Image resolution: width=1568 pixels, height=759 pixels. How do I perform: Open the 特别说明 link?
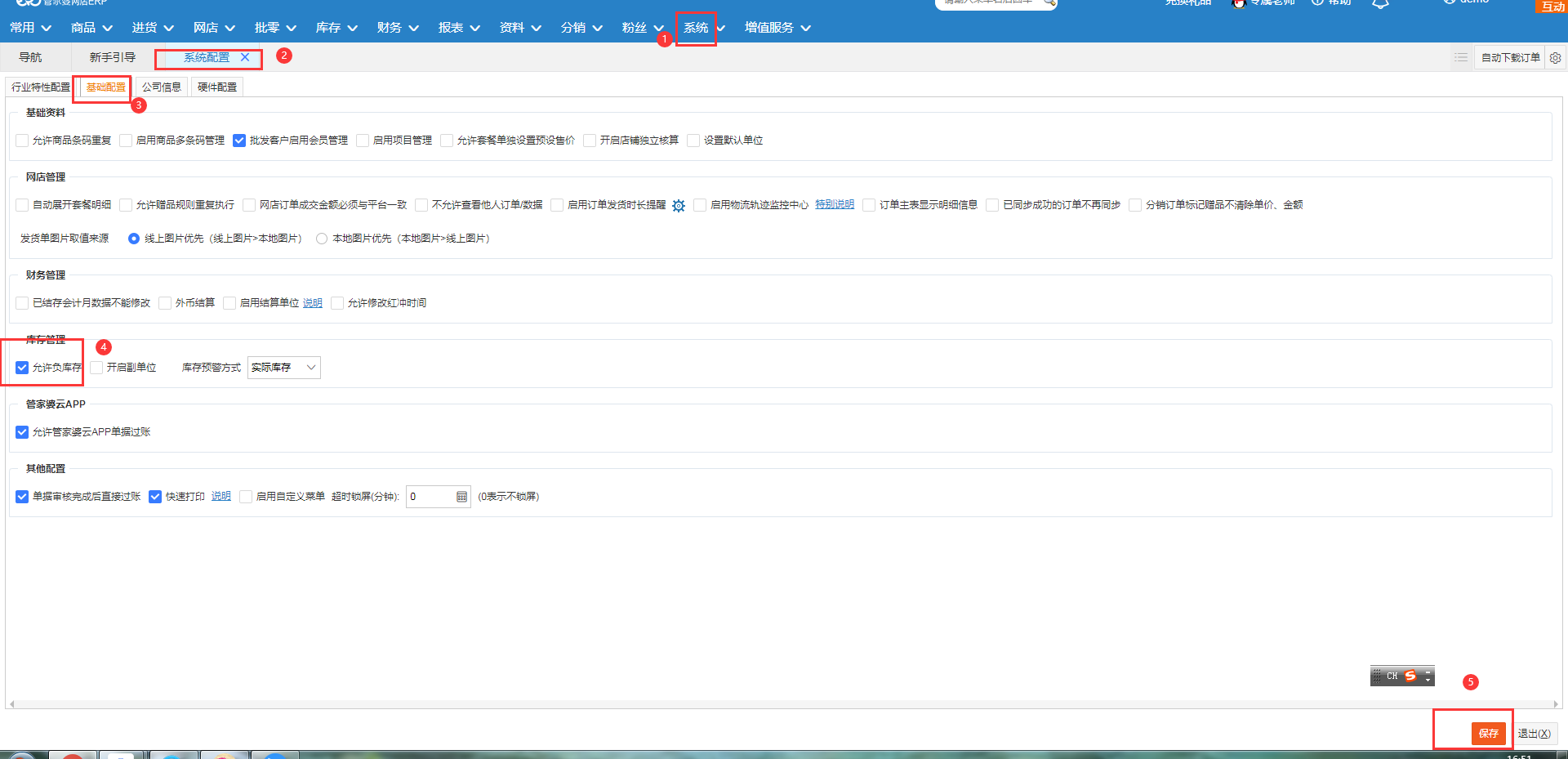[x=834, y=205]
